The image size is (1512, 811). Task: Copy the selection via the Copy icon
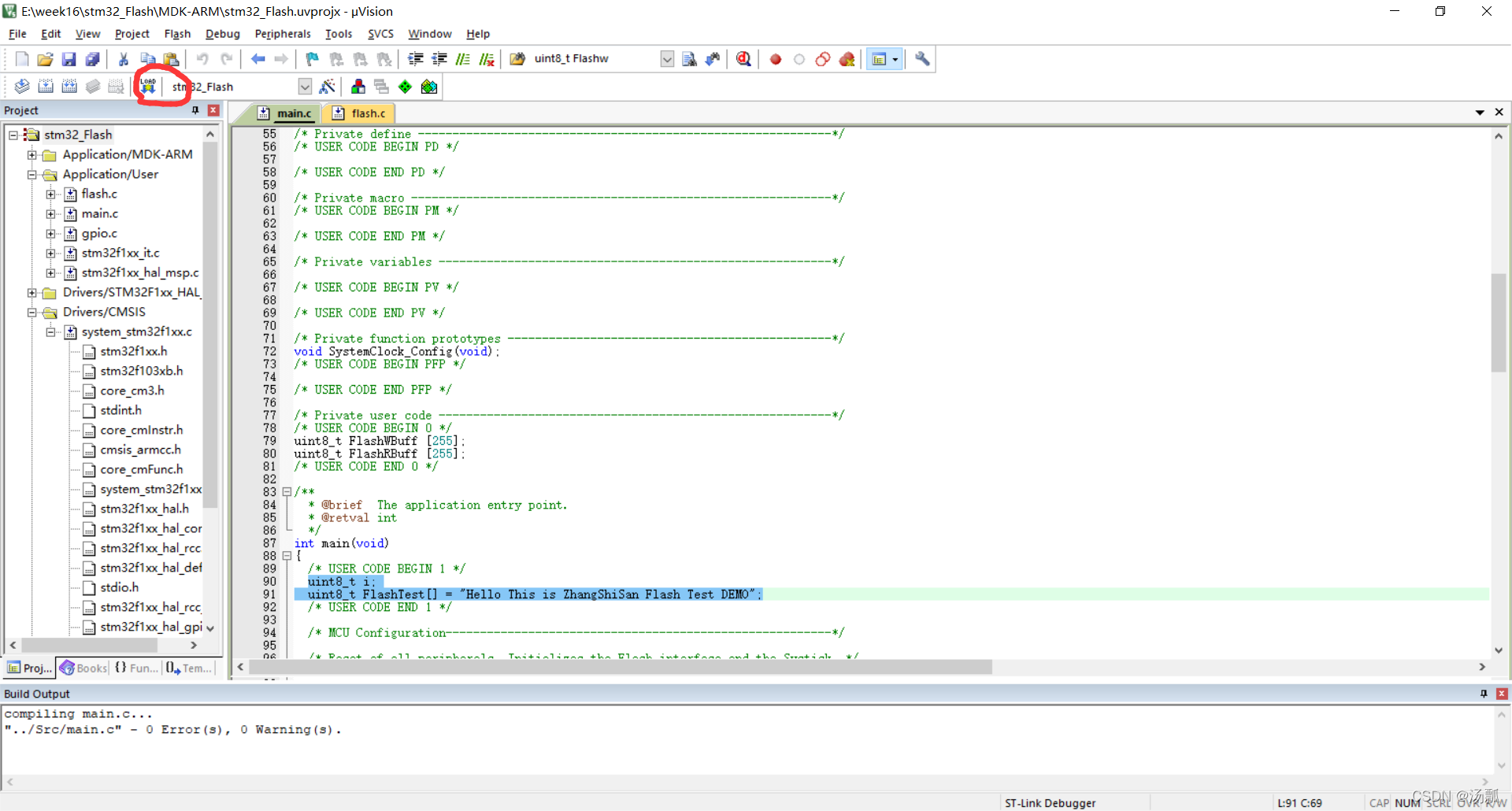tap(147, 59)
